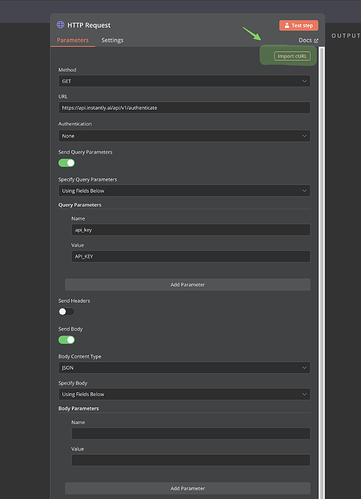Screen dimensions: 361x499
Task: Open the Specify Body dropdown
Action: (x=184, y=394)
